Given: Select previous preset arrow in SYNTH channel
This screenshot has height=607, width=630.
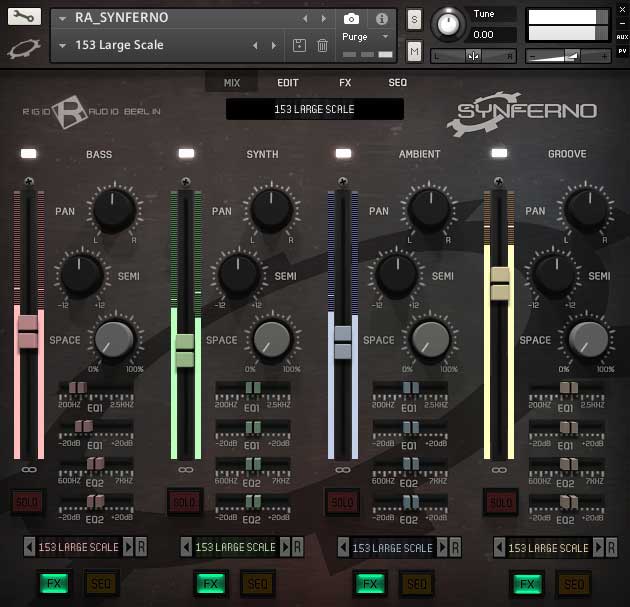Looking at the screenshot, I should coord(186,547).
